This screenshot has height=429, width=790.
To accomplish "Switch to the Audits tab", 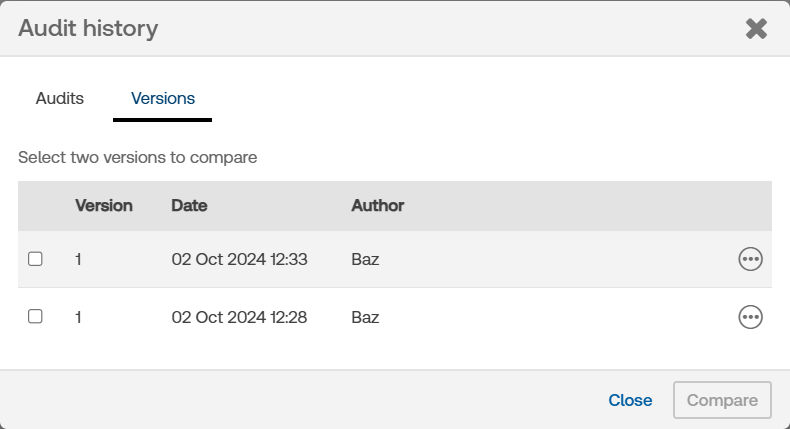I will point(59,98).
